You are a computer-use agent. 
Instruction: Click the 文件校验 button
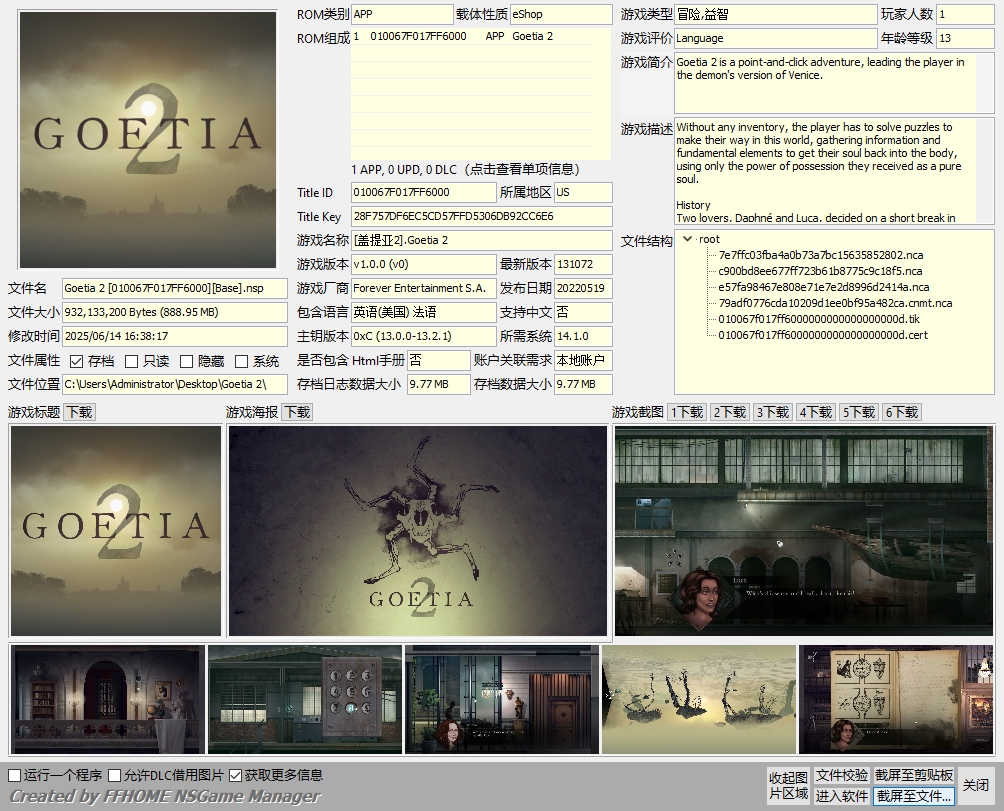coord(841,776)
